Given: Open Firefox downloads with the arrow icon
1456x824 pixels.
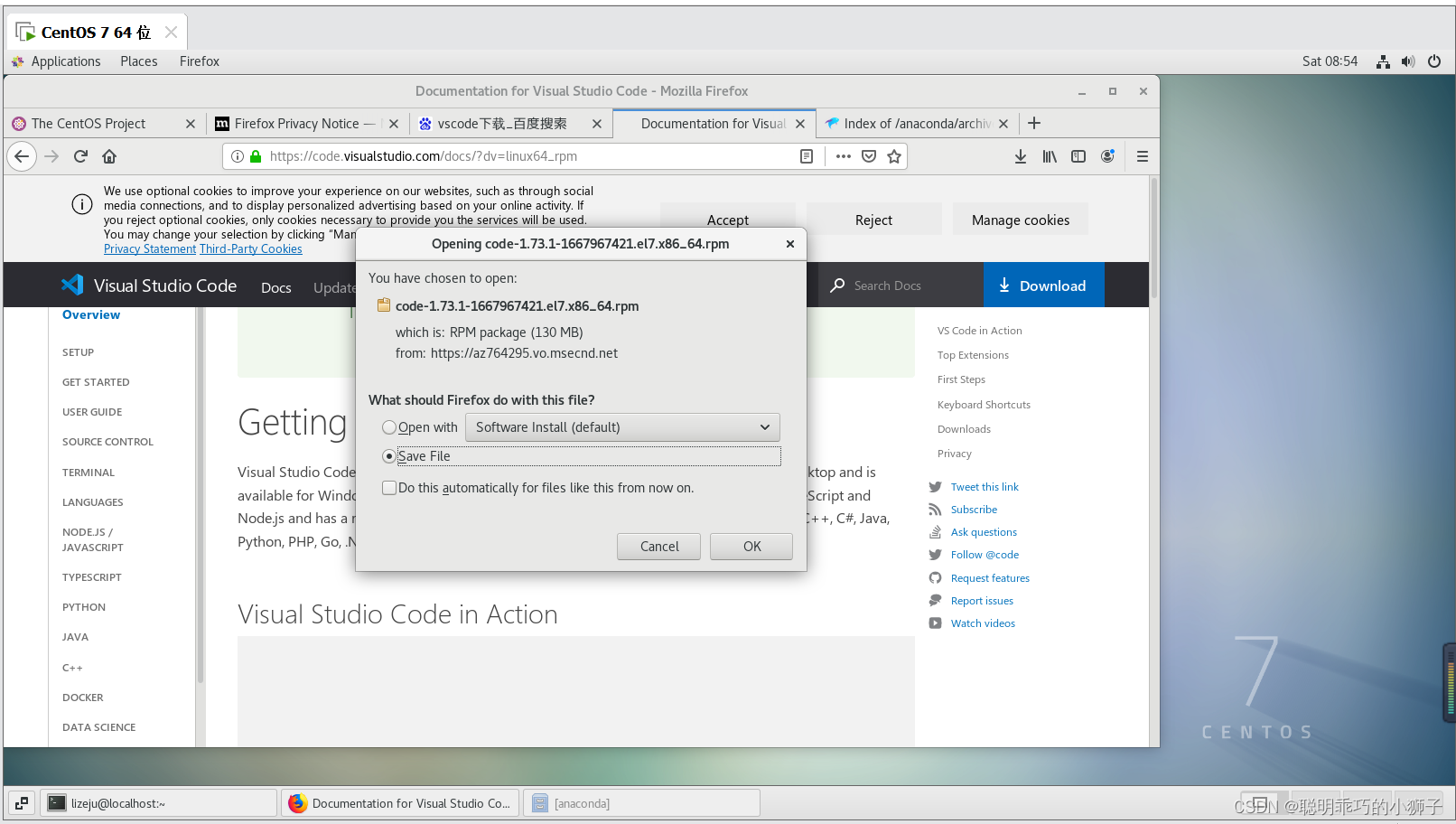Looking at the screenshot, I should click(x=1021, y=155).
